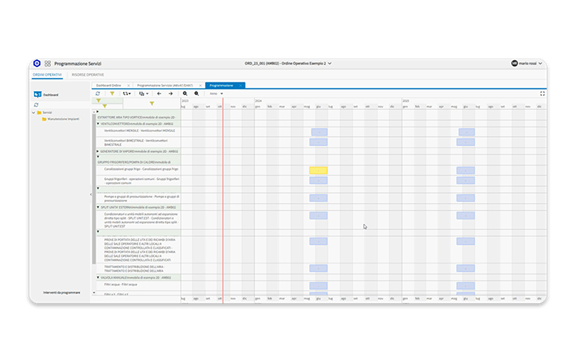Zoom in on the Gantt timeline
Viewport: 576px width, 362px height.
pos(185,94)
